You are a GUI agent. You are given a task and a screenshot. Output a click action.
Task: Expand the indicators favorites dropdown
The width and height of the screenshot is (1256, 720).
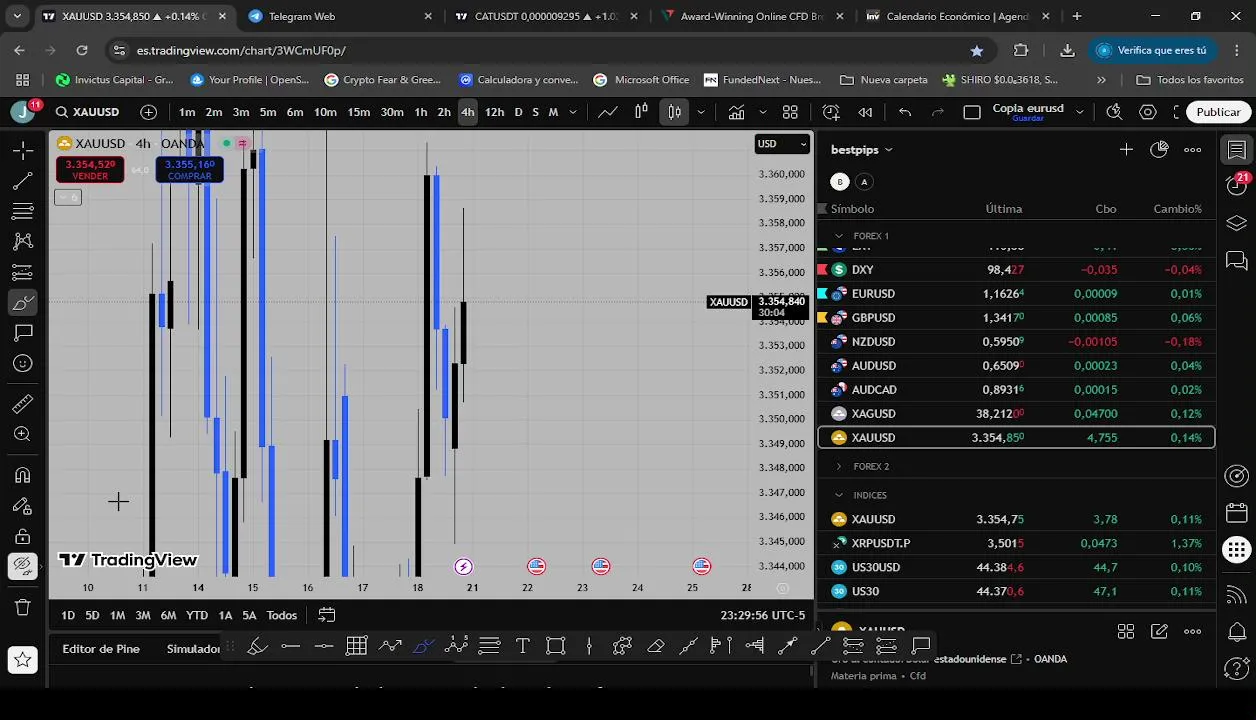tap(763, 112)
